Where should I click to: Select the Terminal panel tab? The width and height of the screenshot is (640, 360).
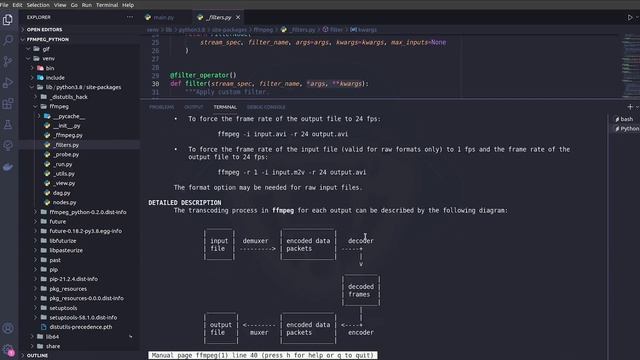tap(225, 107)
